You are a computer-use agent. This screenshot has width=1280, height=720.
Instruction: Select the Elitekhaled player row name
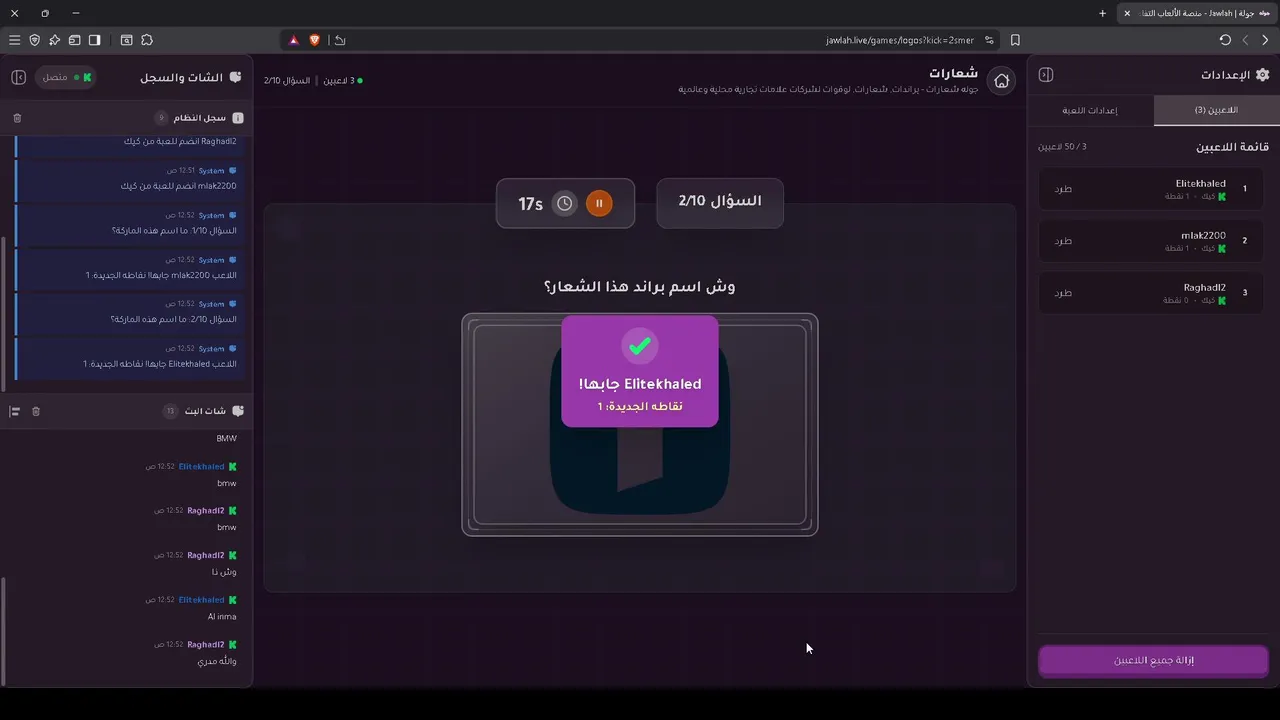pos(1200,184)
